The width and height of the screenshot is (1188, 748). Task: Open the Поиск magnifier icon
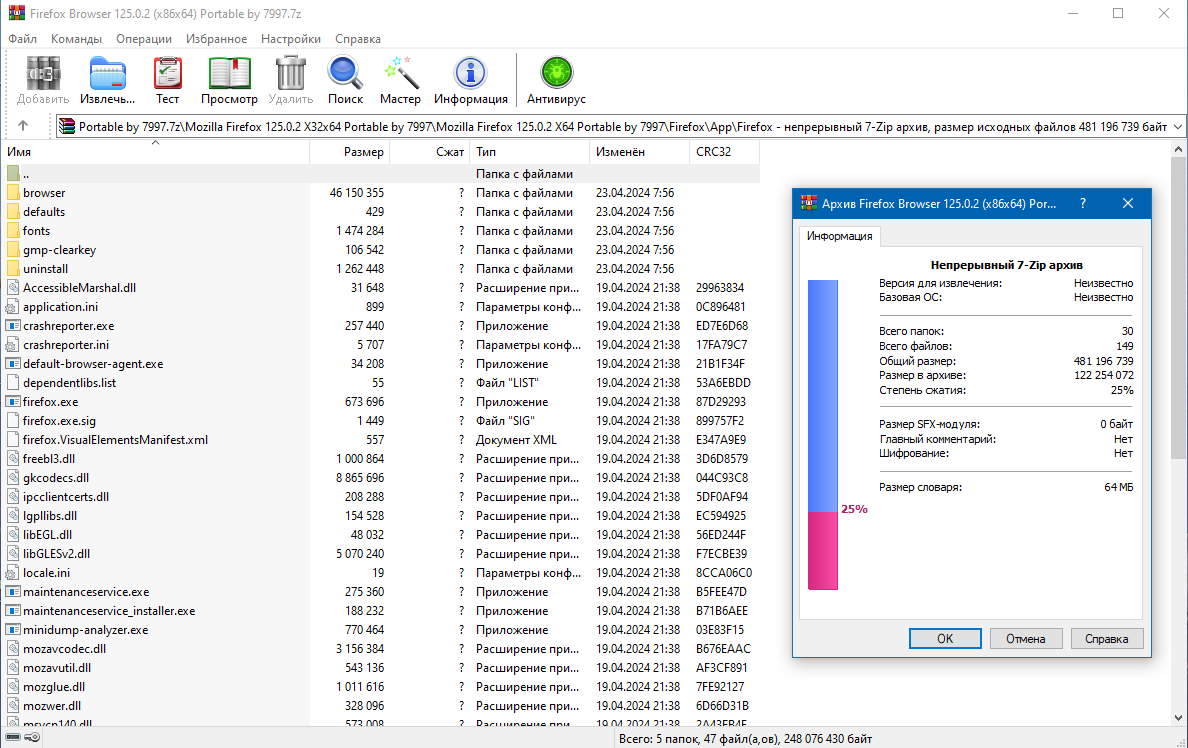tap(345, 74)
